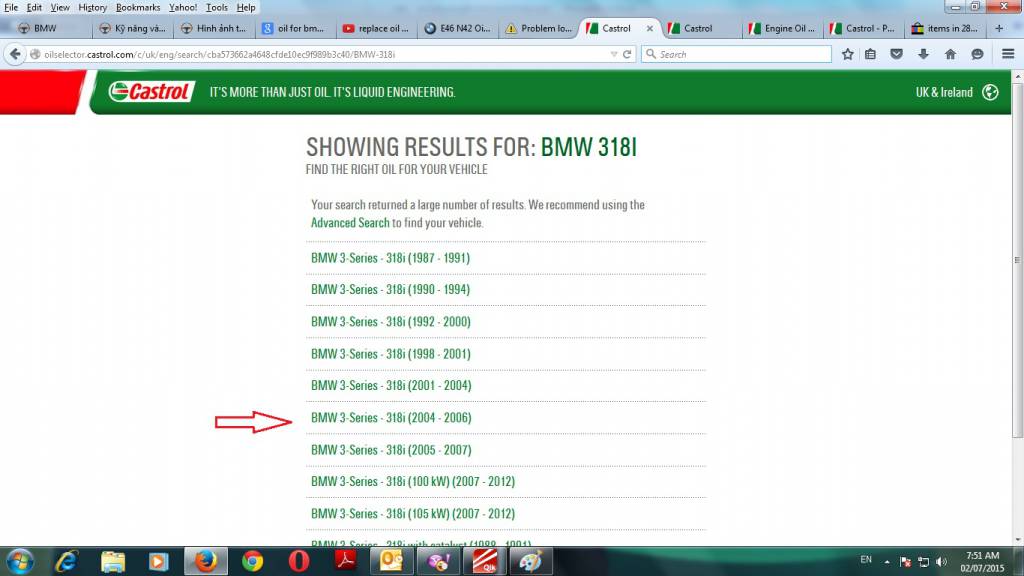Open Outlook from taskbar
The height and width of the screenshot is (576, 1024).
(x=391, y=562)
